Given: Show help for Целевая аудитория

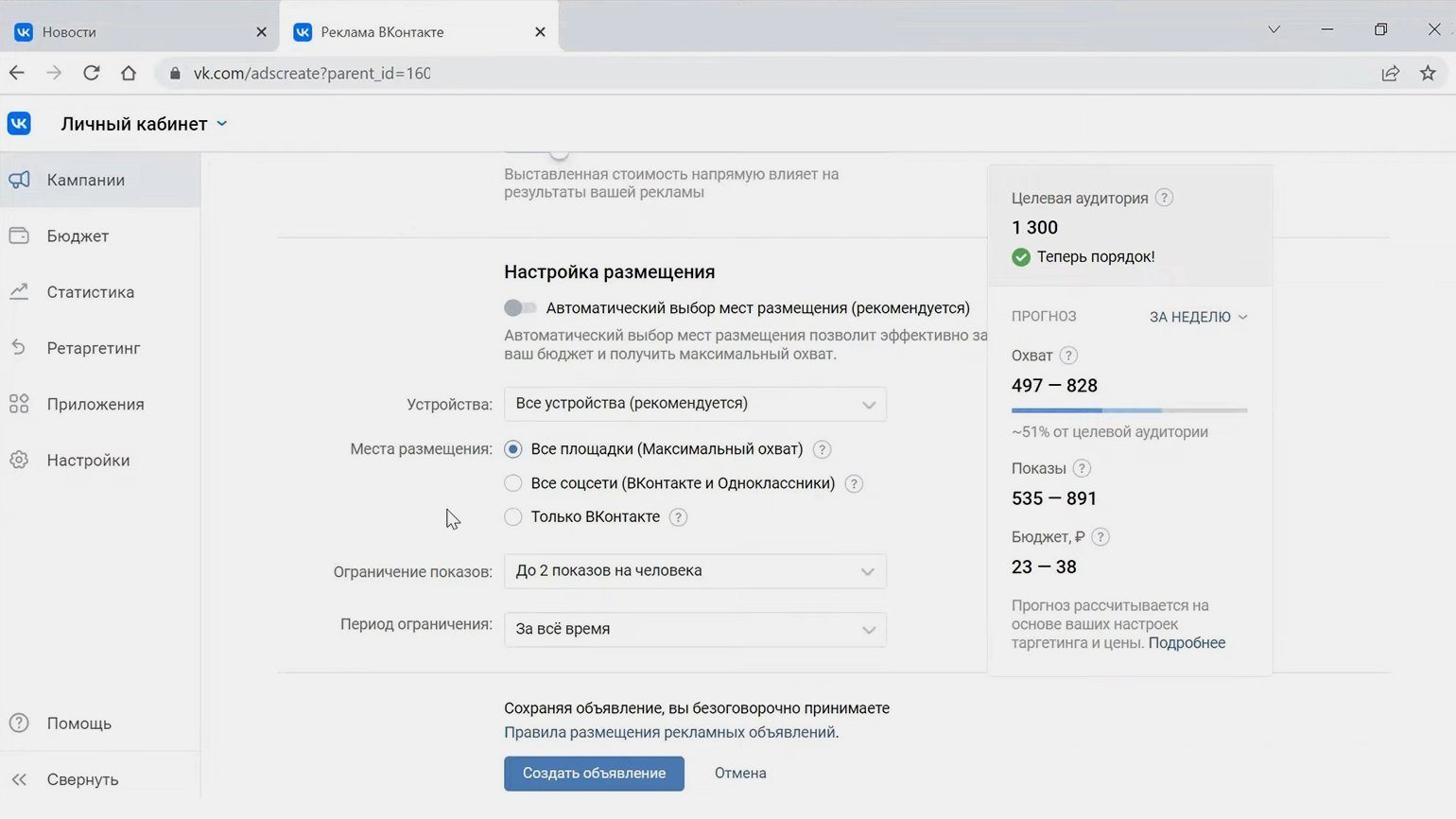Looking at the screenshot, I should click(1165, 198).
